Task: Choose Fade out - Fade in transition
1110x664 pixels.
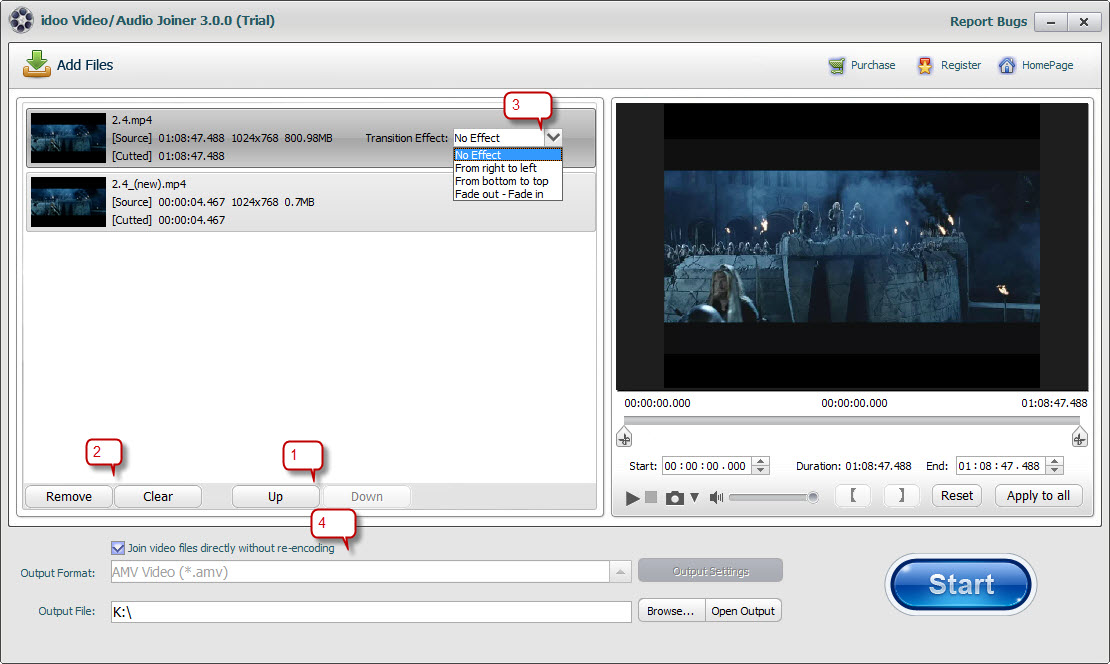Action: coord(508,194)
